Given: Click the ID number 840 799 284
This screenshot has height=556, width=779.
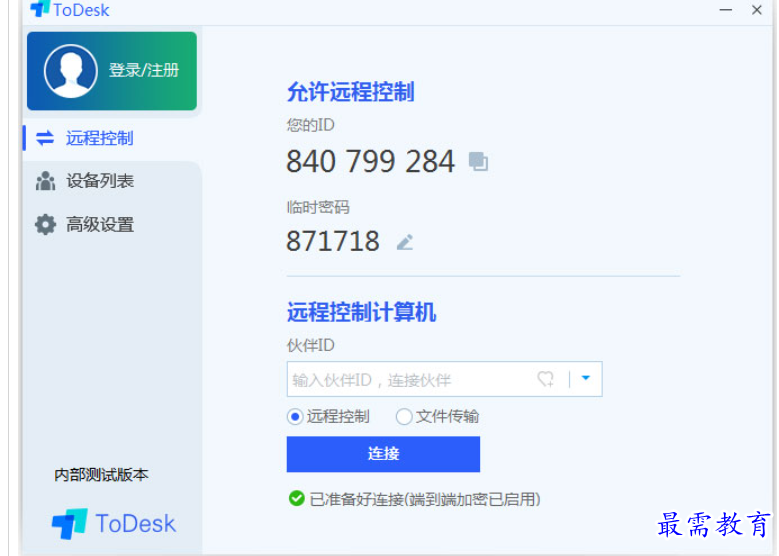Looking at the screenshot, I should coord(370,161).
